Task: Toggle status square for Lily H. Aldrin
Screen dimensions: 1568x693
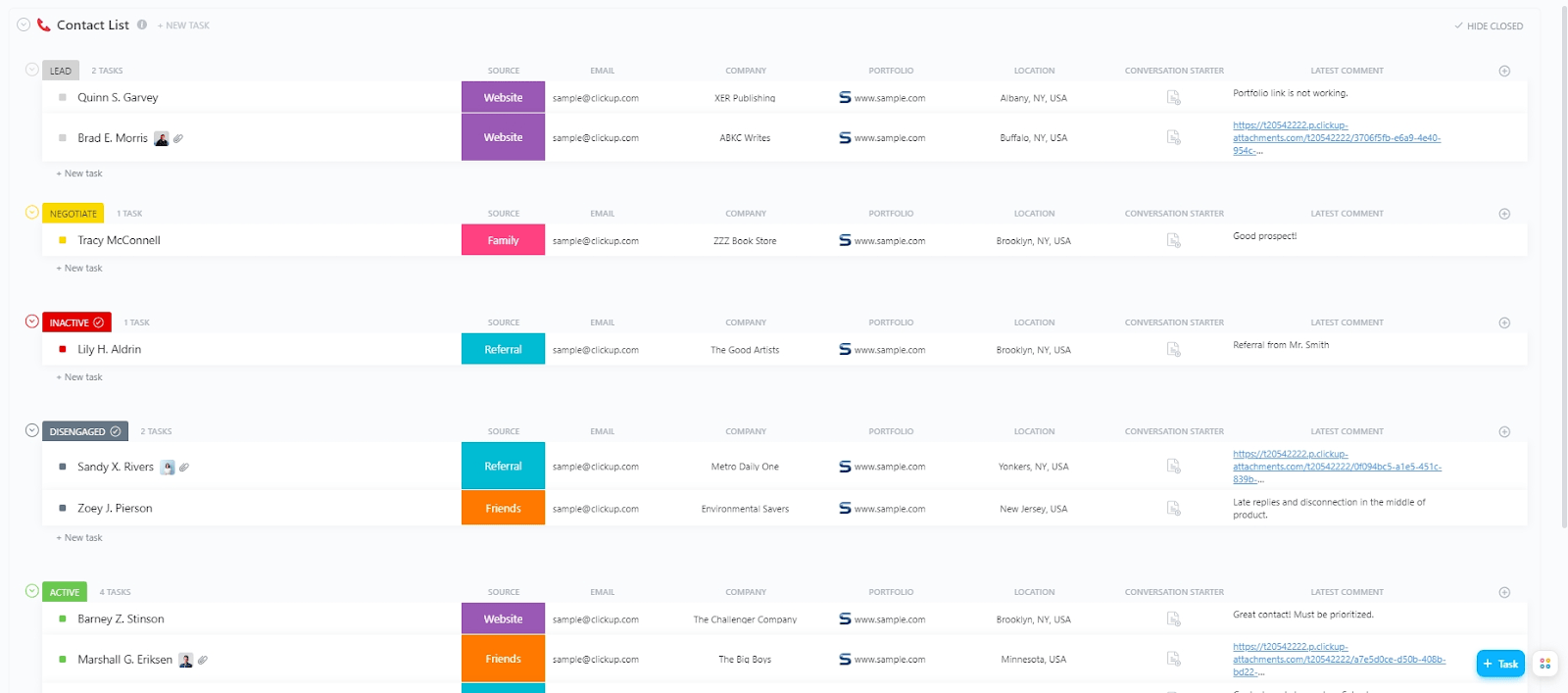Action: [63, 349]
